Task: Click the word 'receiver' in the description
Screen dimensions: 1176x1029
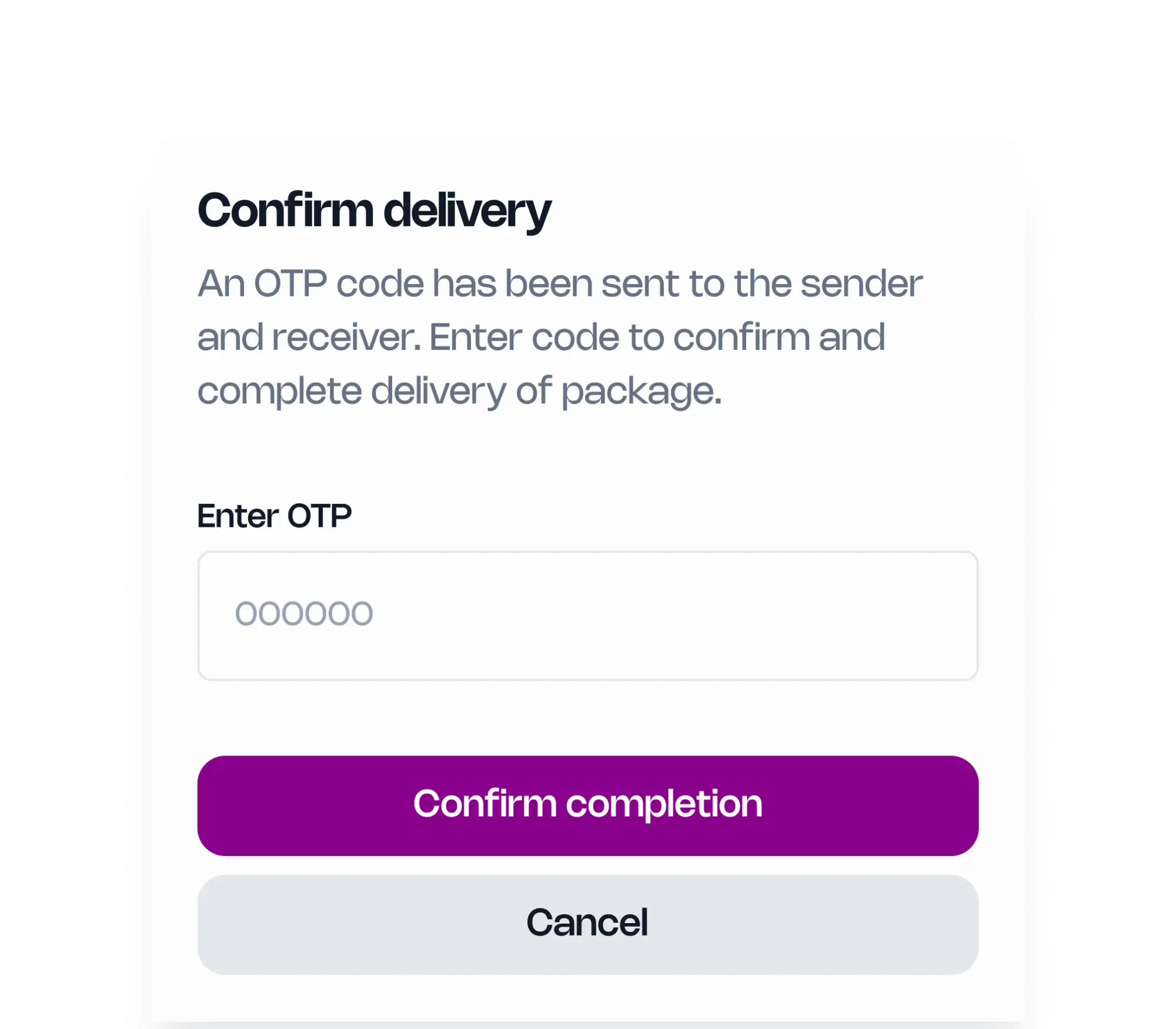Action: coord(346,338)
